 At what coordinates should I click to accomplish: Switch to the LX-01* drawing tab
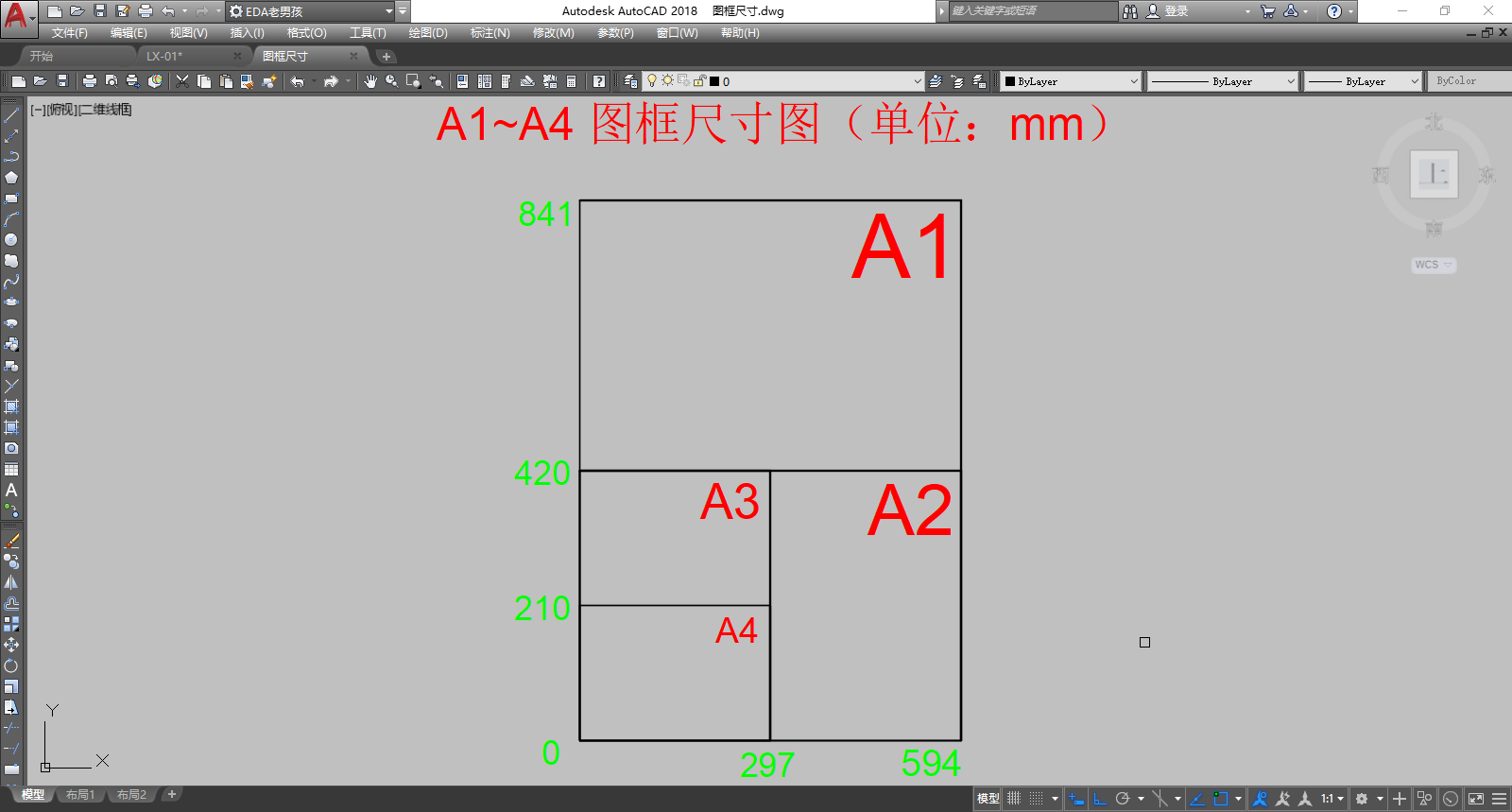164,57
